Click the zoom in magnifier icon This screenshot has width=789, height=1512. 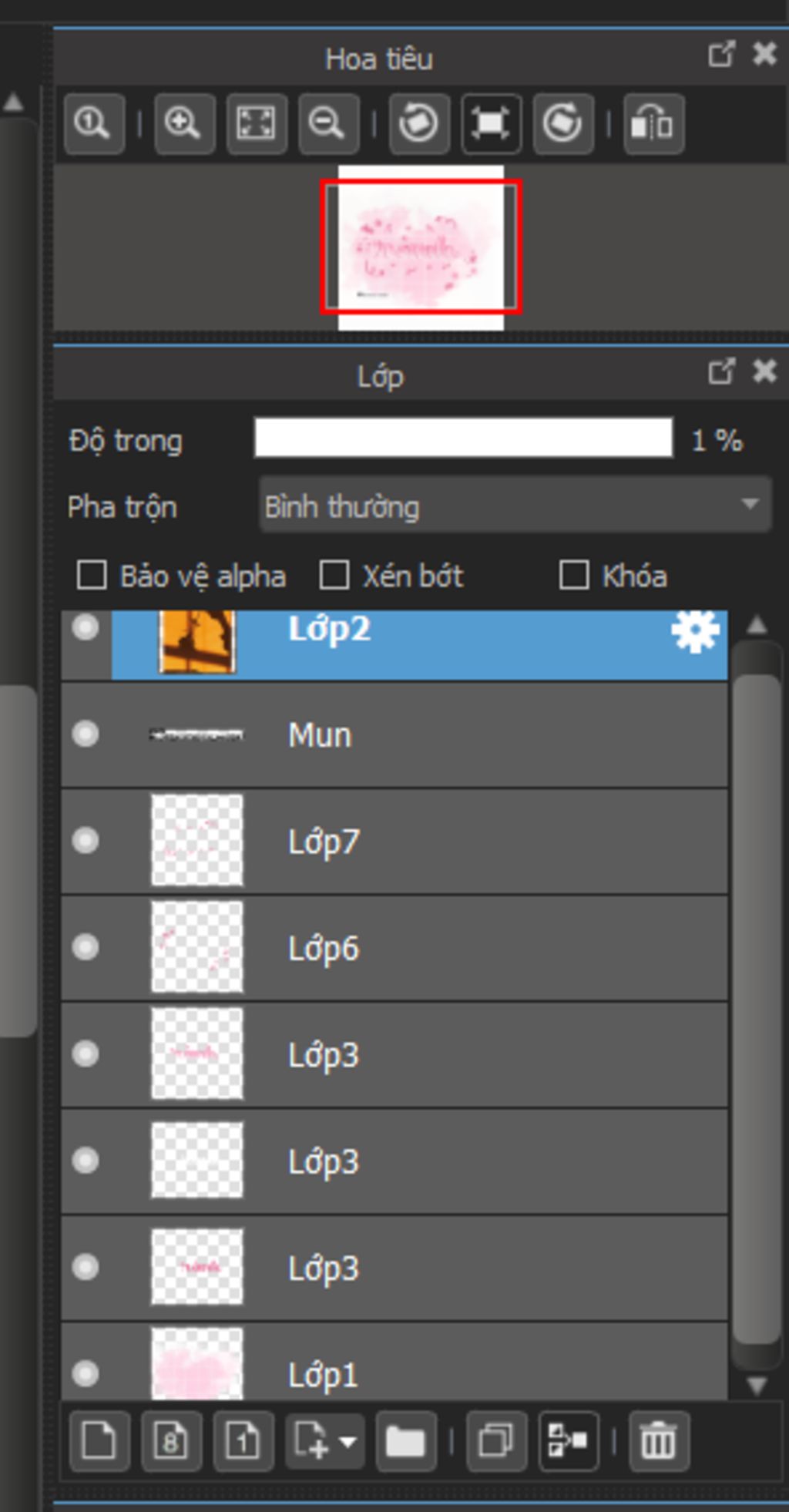coord(184,124)
